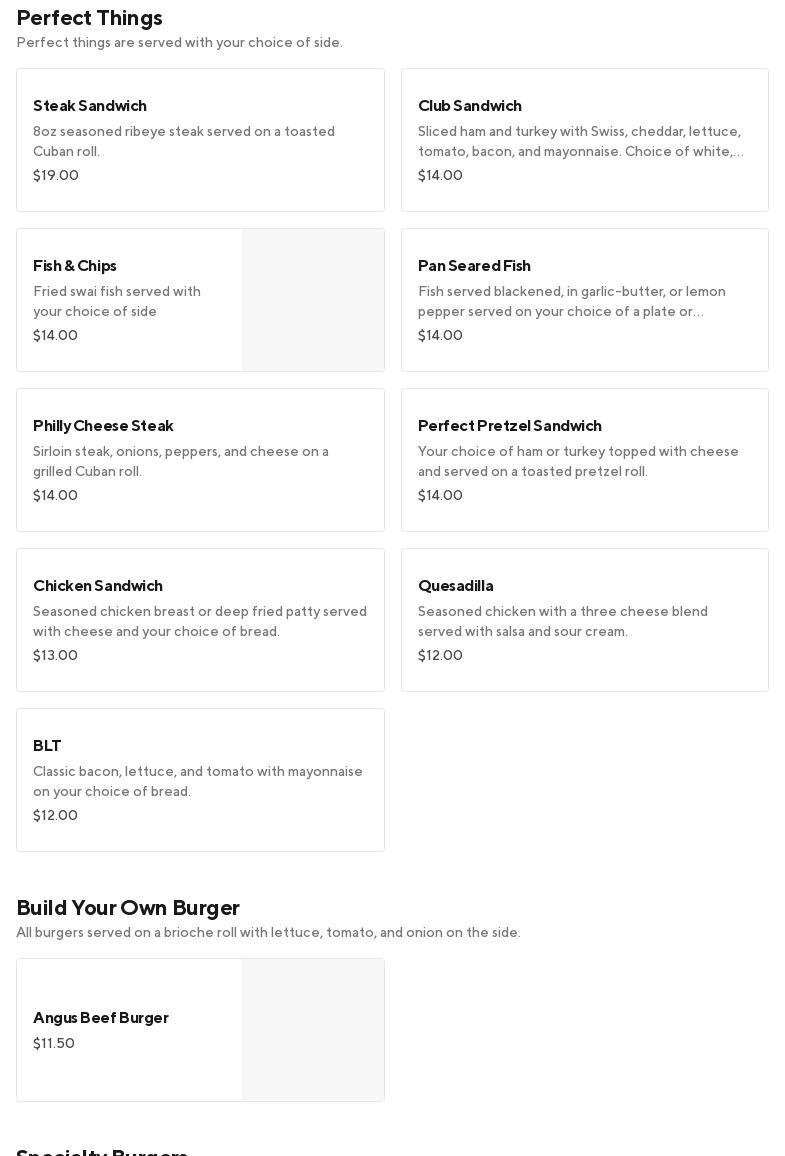The width and height of the screenshot is (785, 1156).
Task: Click the Angus Beef Burger $11.50 price
Action: [x=54, y=1043]
